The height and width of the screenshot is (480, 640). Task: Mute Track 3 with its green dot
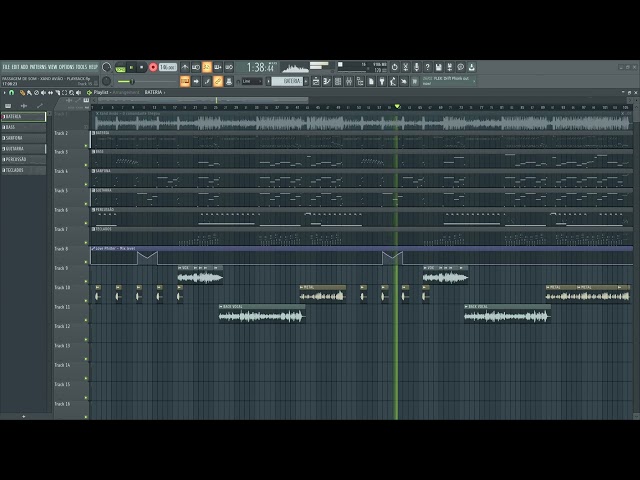click(x=86, y=165)
